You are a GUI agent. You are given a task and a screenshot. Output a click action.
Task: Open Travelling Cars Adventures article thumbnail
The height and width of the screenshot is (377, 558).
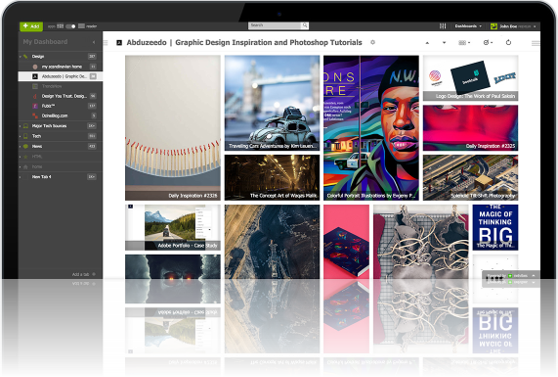coord(272,103)
